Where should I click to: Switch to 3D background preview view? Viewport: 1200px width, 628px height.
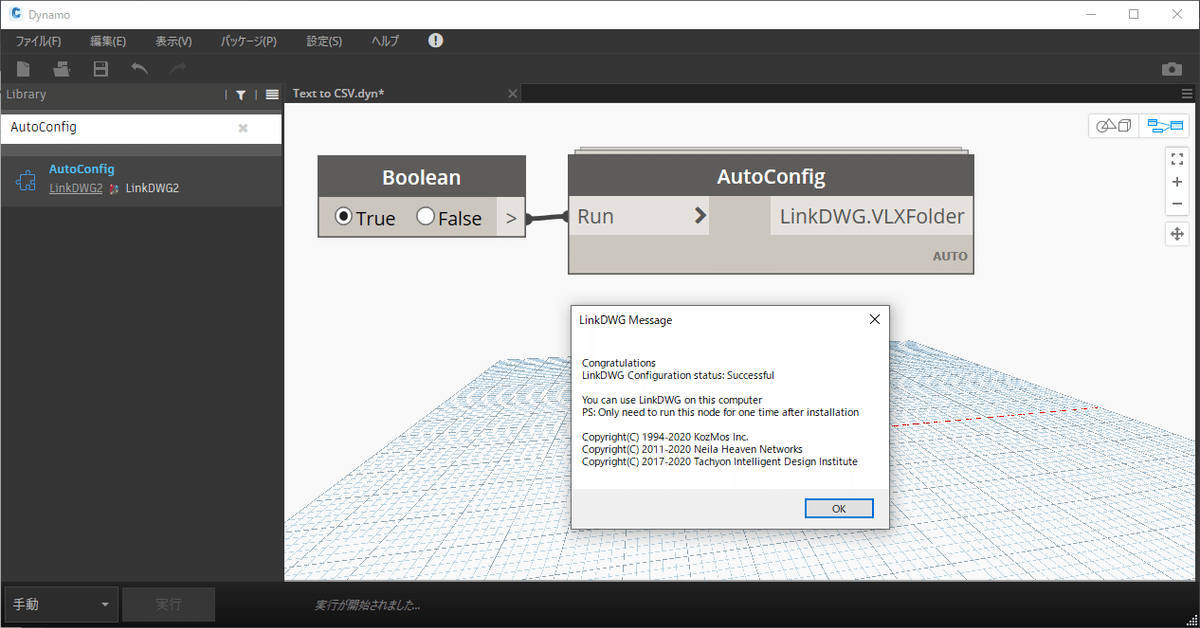click(1114, 126)
